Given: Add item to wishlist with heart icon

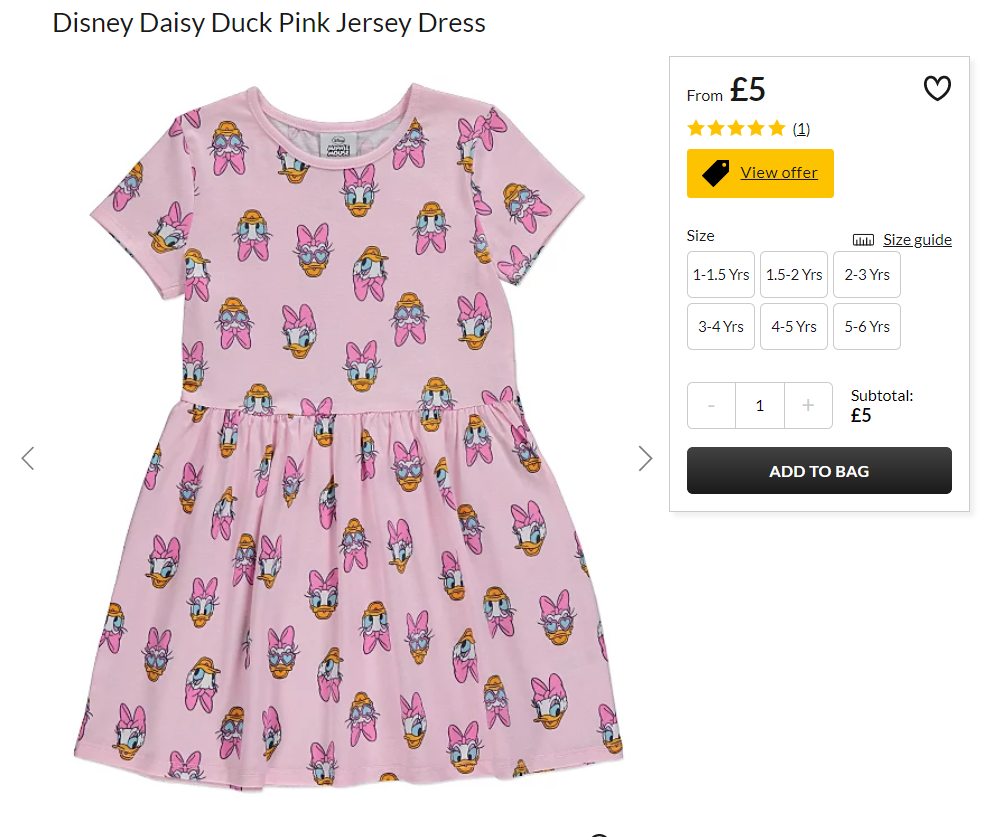Looking at the screenshot, I should pyautogui.click(x=936, y=89).
